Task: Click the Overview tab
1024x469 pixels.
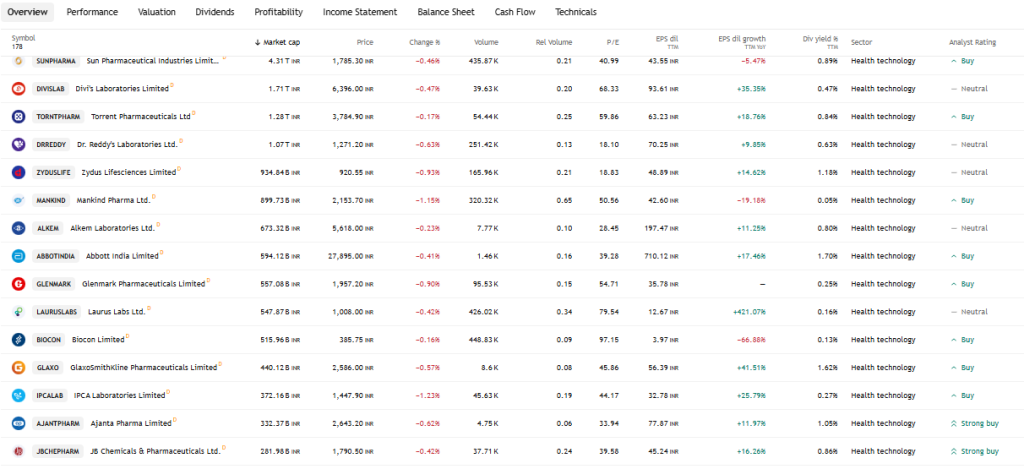Action: (x=27, y=12)
